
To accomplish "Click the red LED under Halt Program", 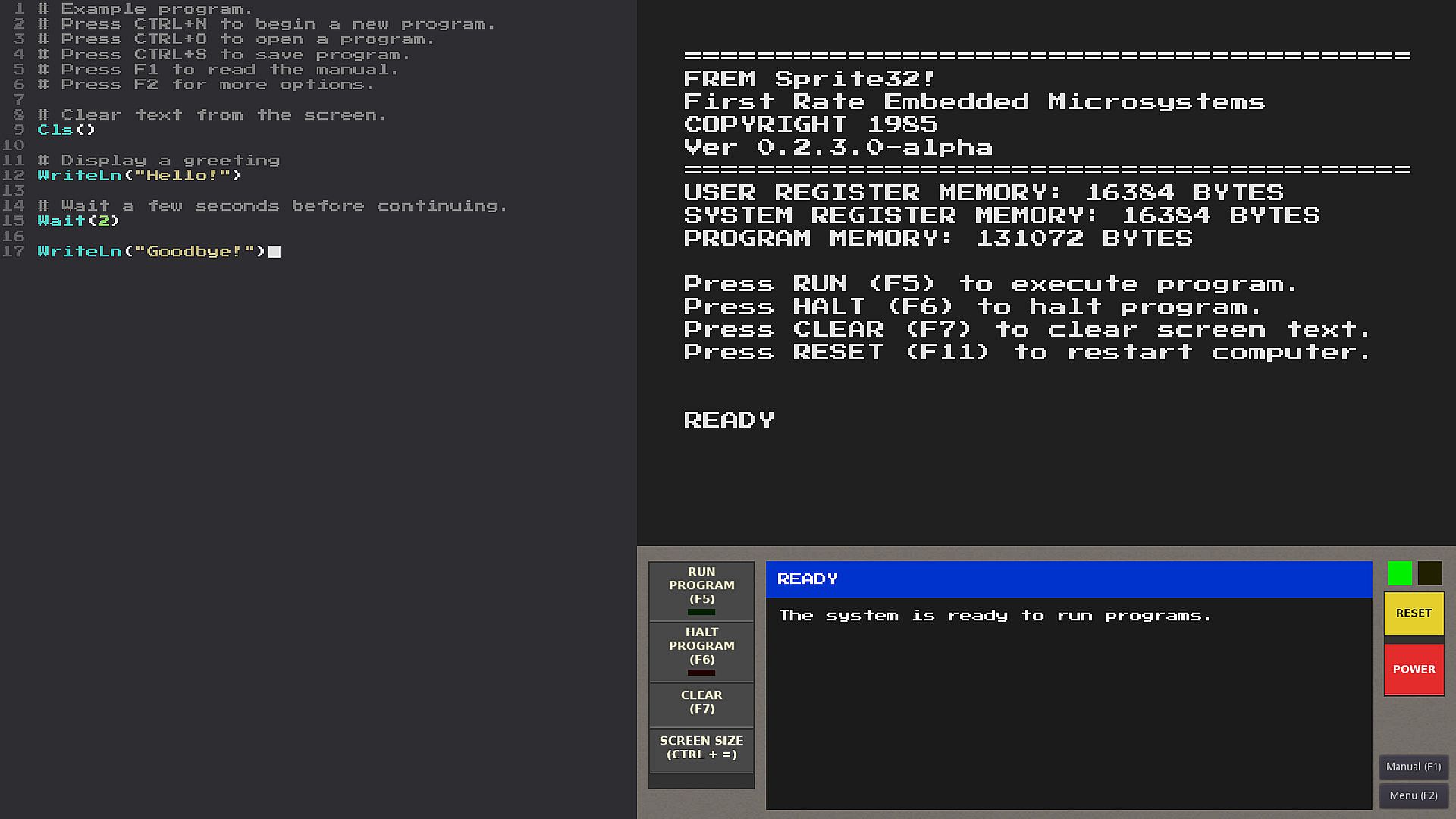I will [701, 673].
